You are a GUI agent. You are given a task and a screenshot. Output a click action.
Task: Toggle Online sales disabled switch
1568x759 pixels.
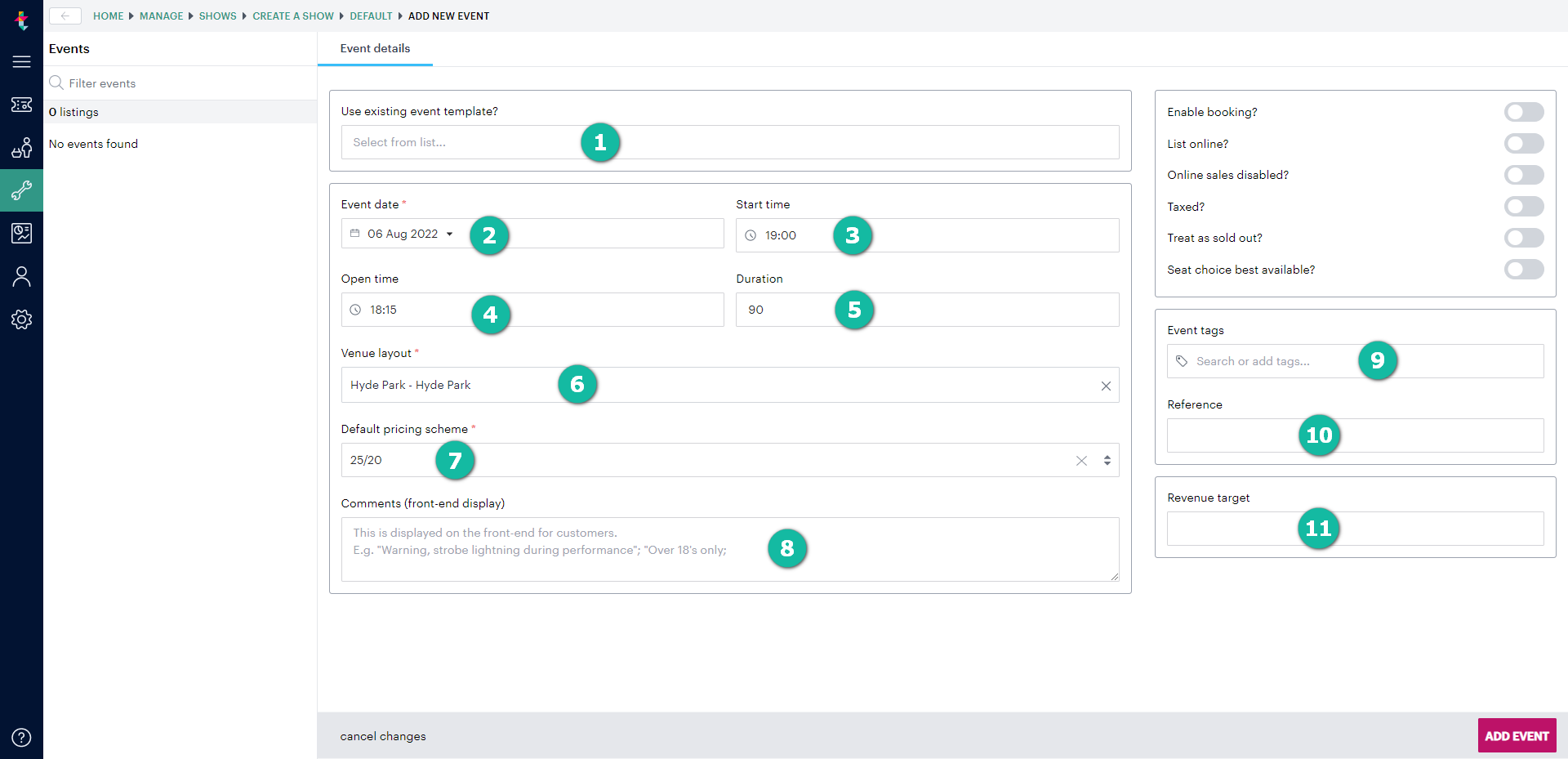(1524, 175)
